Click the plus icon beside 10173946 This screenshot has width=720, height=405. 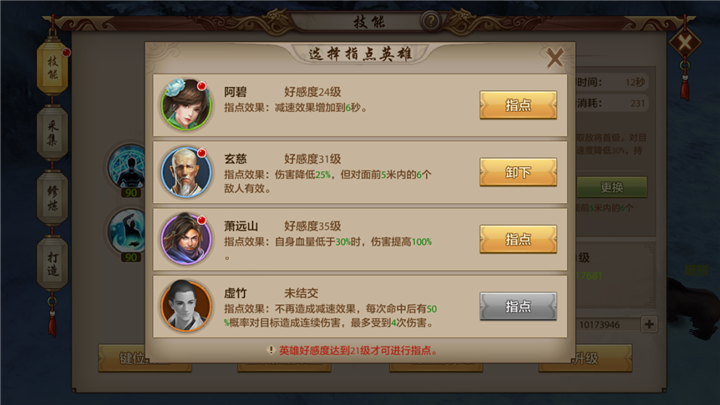649,324
